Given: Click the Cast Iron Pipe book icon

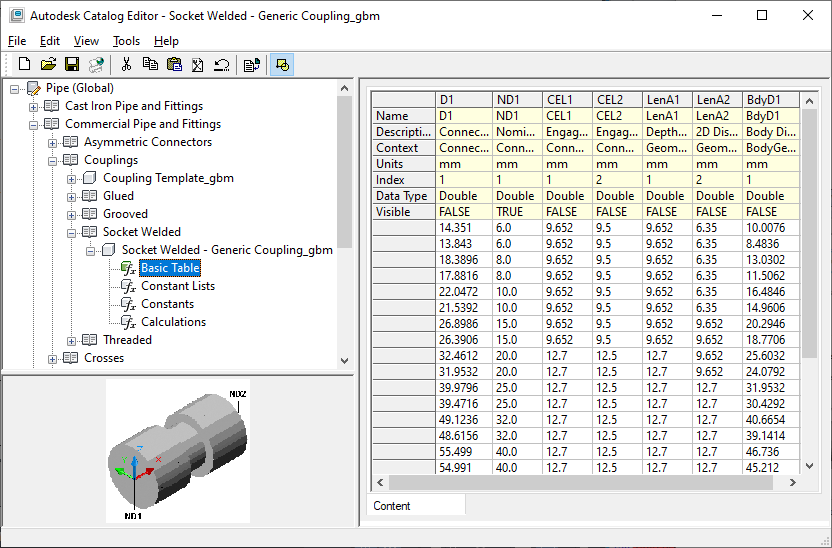Looking at the screenshot, I should click(x=51, y=106).
